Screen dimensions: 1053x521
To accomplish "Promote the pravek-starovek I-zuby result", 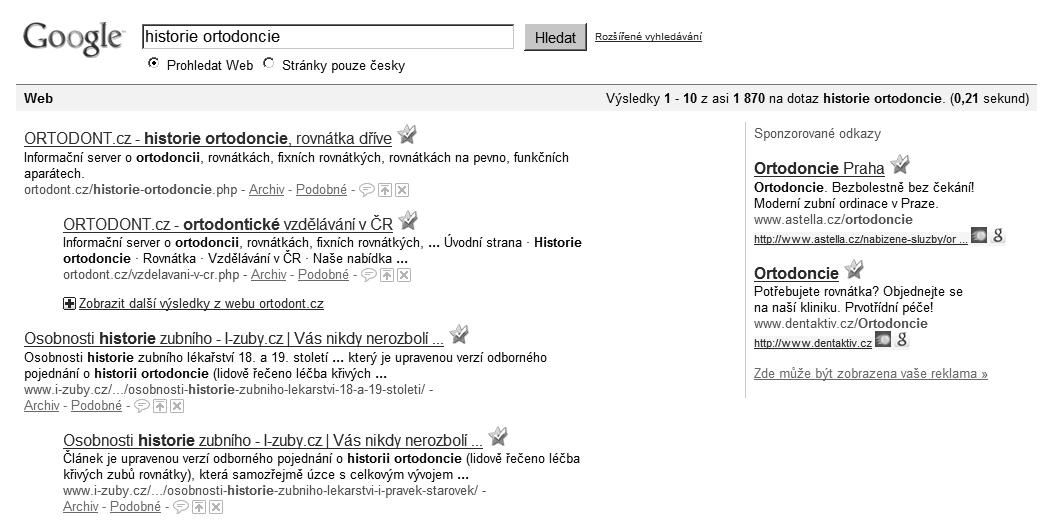I will 199,507.
